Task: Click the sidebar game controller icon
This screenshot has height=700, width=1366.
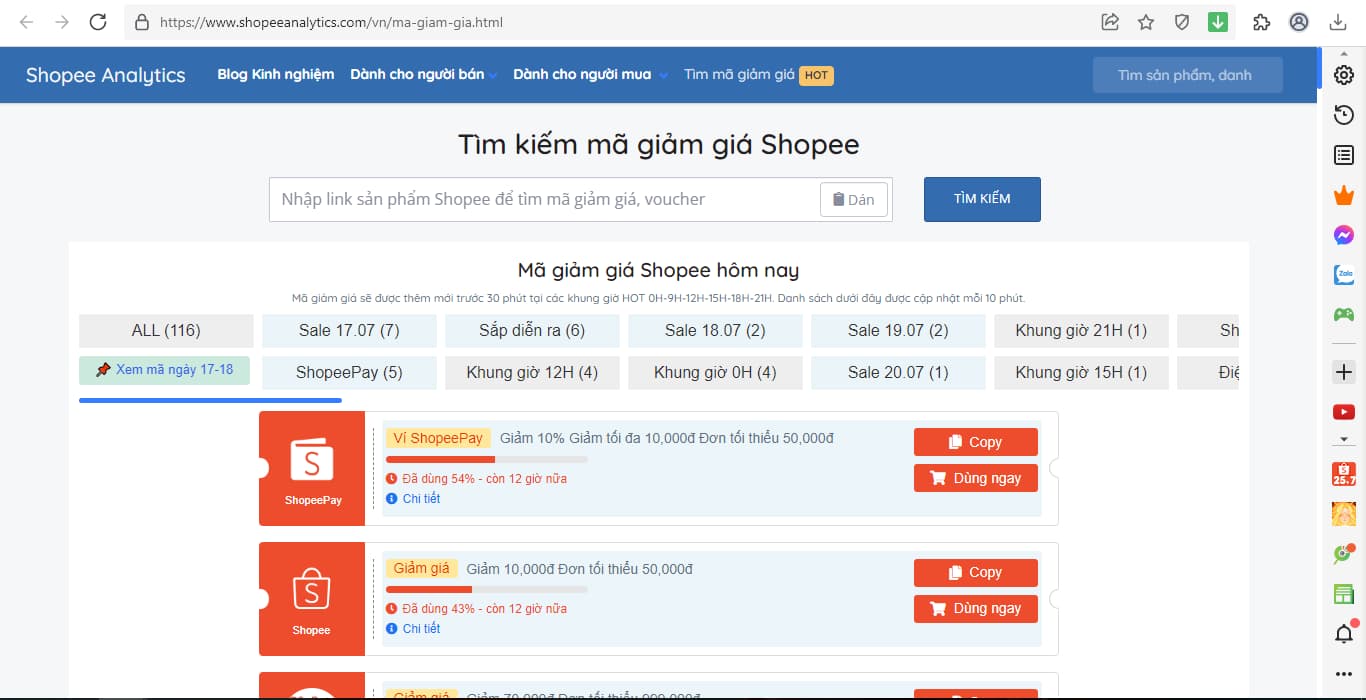Action: point(1344,314)
